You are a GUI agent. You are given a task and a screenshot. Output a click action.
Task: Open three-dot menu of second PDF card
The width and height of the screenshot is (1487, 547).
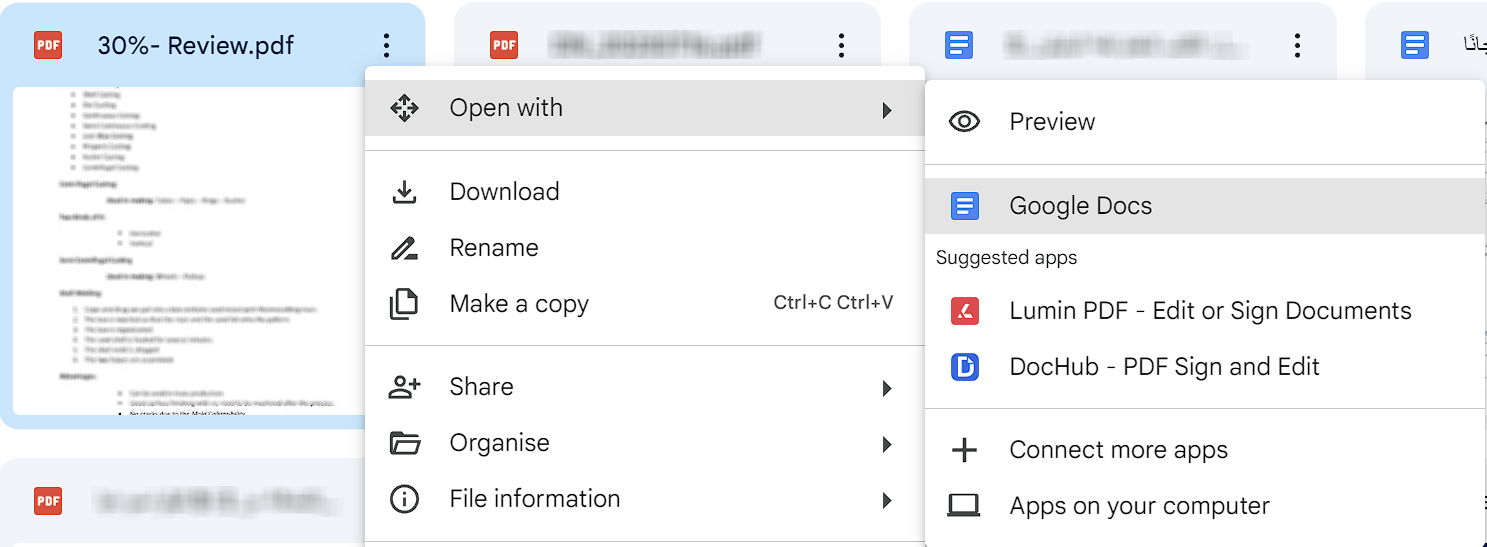click(841, 45)
